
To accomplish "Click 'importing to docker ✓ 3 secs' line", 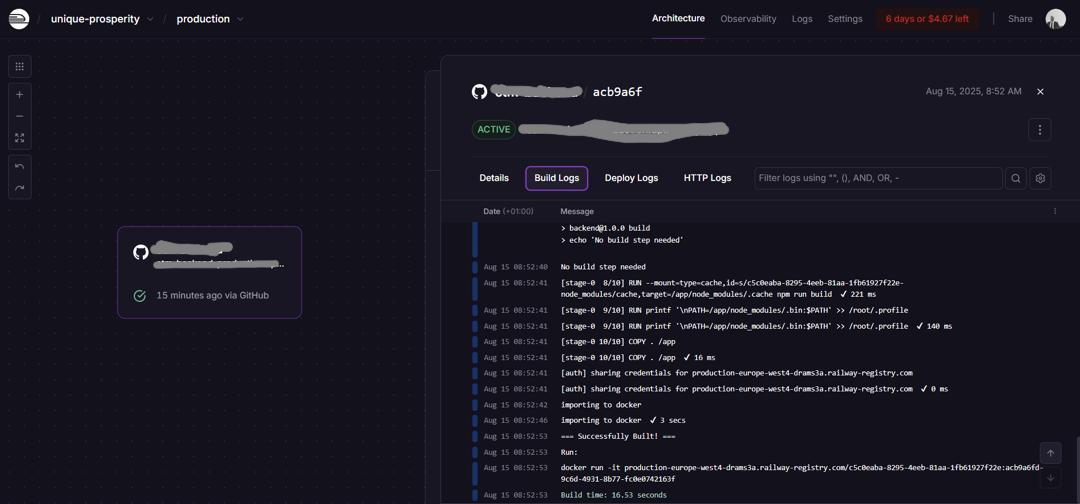I will click(x=623, y=420).
